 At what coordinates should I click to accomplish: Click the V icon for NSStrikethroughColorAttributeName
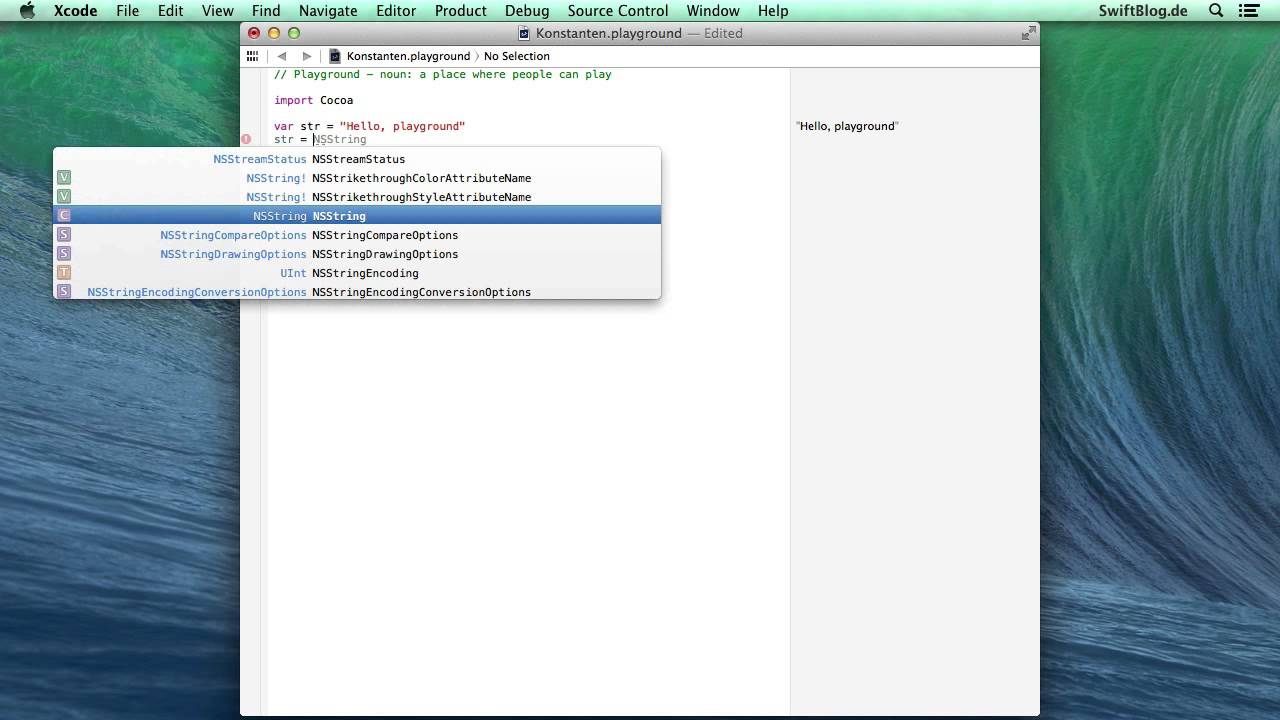tap(64, 178)
